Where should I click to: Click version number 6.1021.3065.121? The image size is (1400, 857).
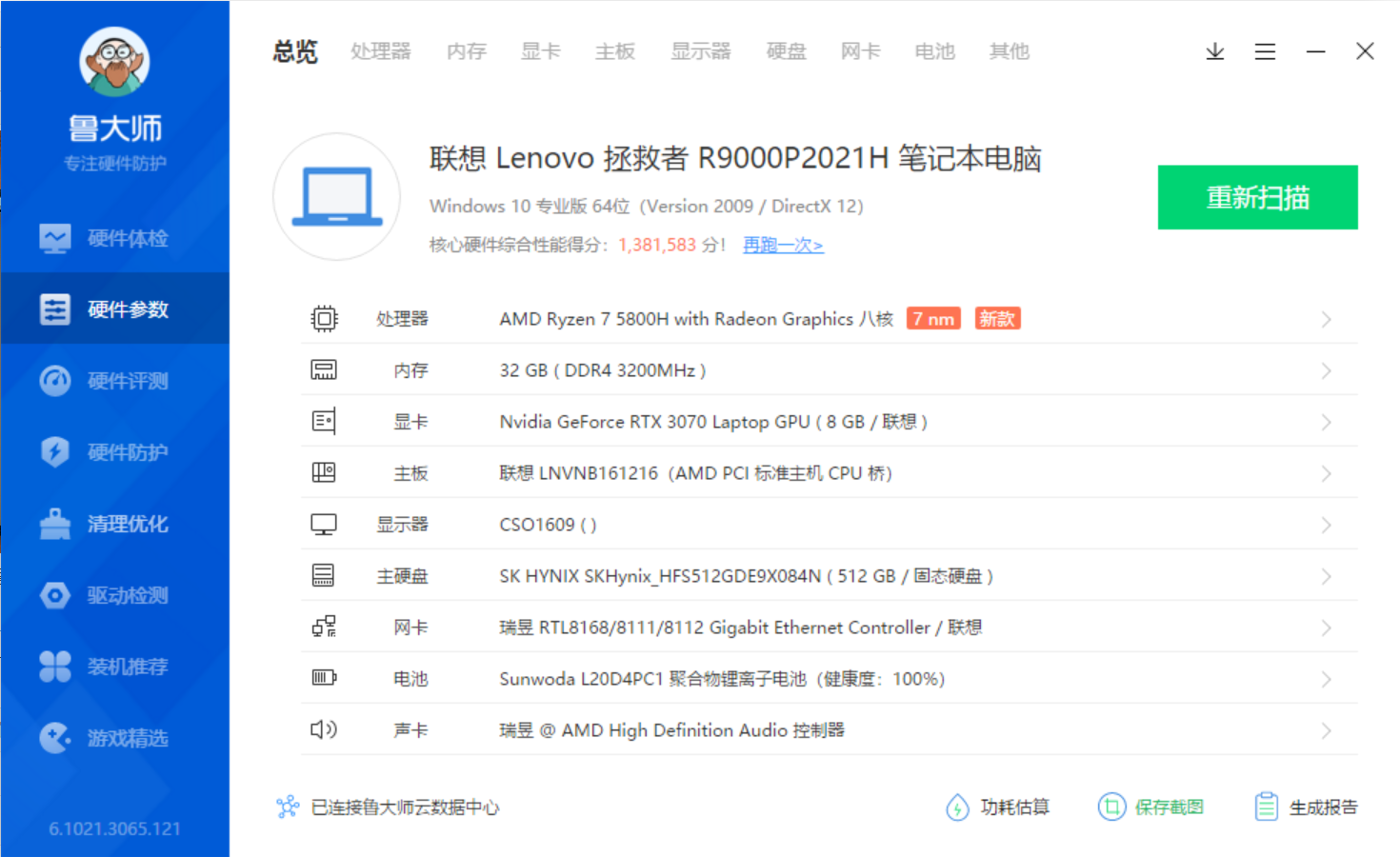pyautogui.click(x=114, y=828)
